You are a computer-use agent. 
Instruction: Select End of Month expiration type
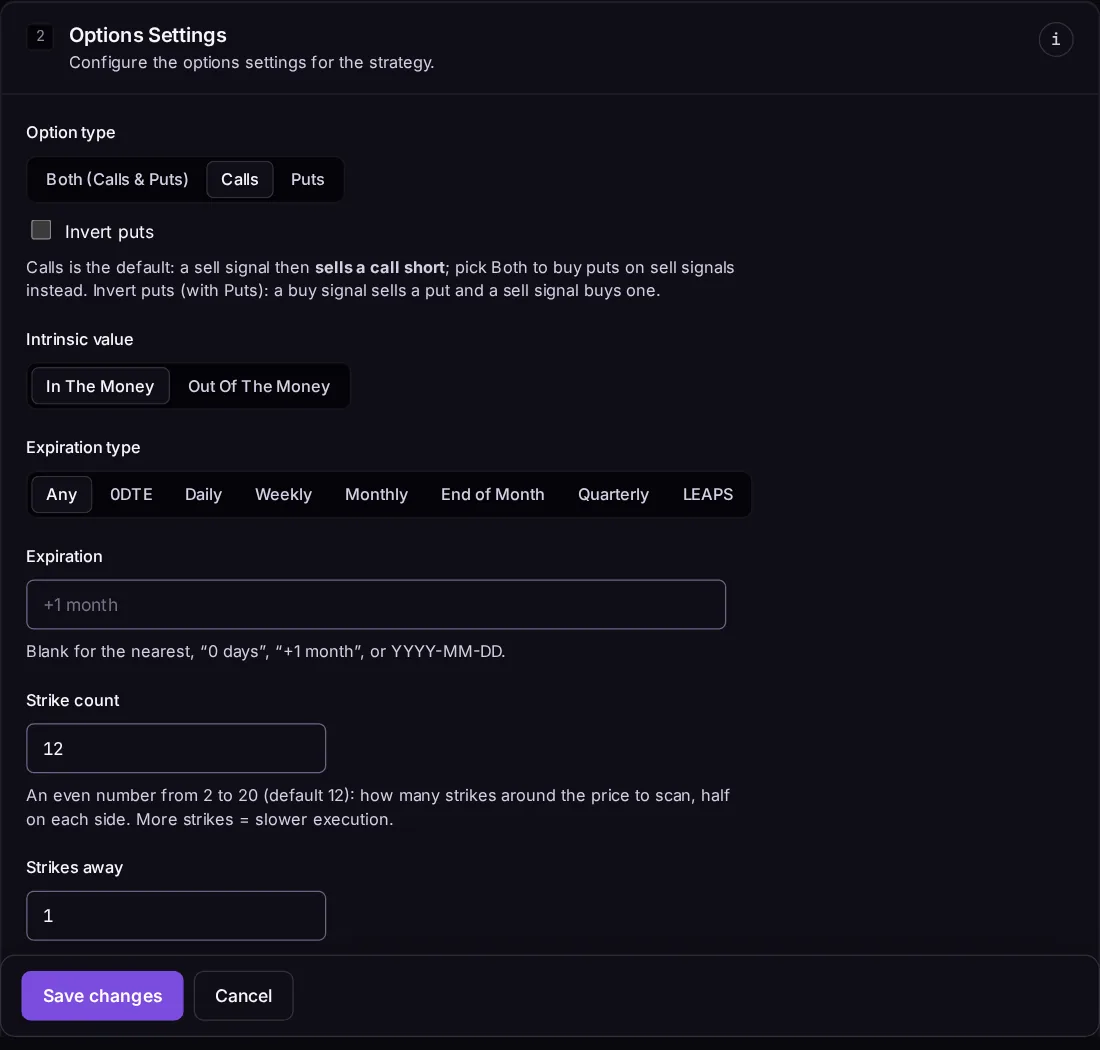coord(492,494)
